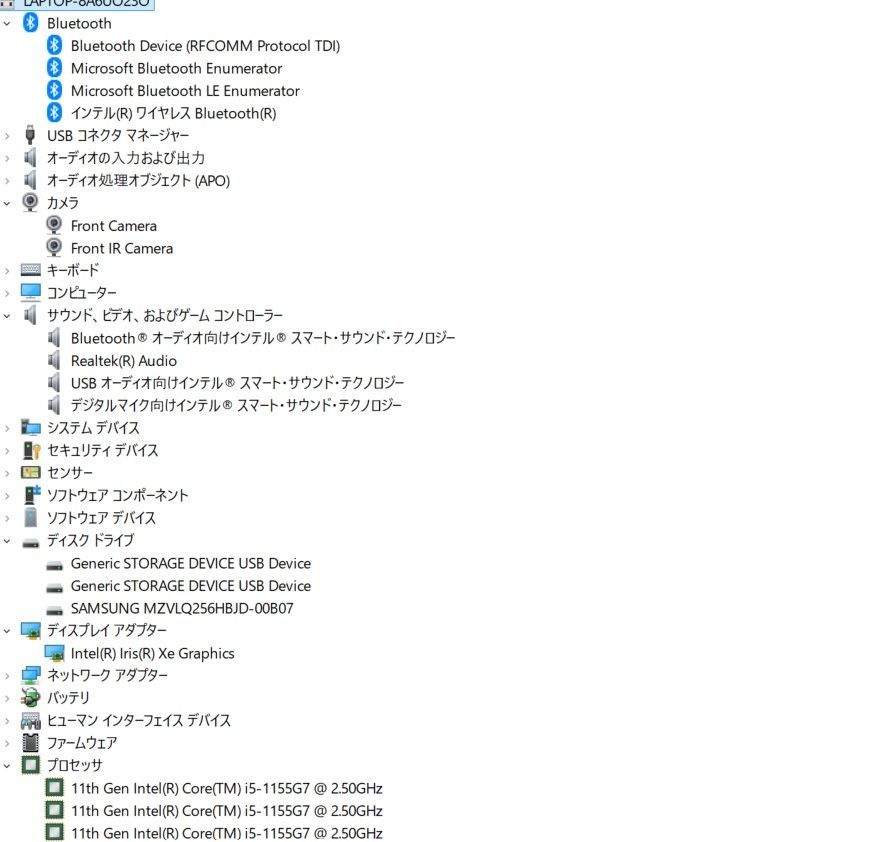The width and height of the screenshot is (881, 842).
Task: Select Bluetooth® オーディオ向けインテル® スマート・サウンド entry
Action: (263, 338)
